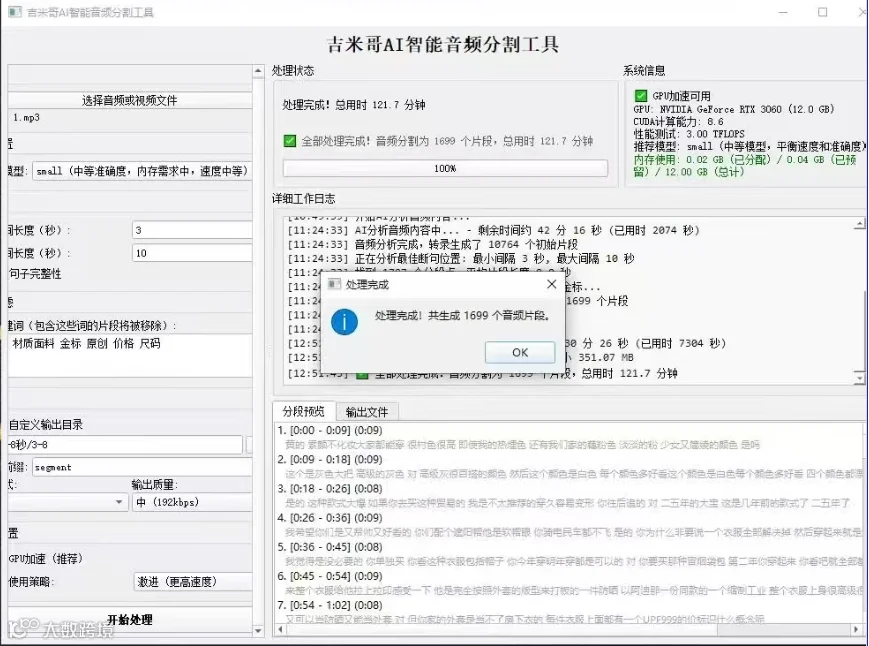Click the 推荐模型: small text line
The image size is (869, 646).
click(x=749, y=146)
